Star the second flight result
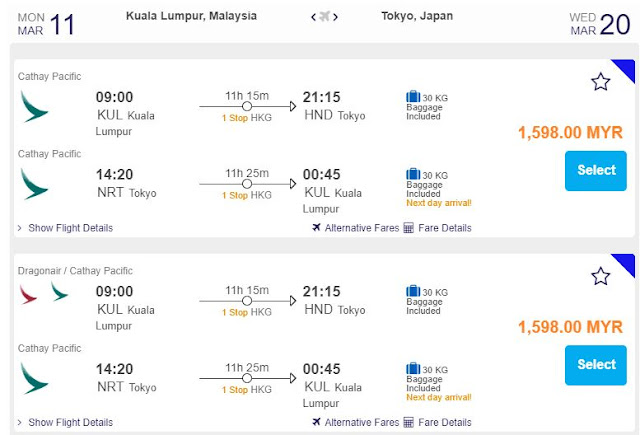Image resolution: width=640 pixels, height=435 pixels. click(600, 276)
